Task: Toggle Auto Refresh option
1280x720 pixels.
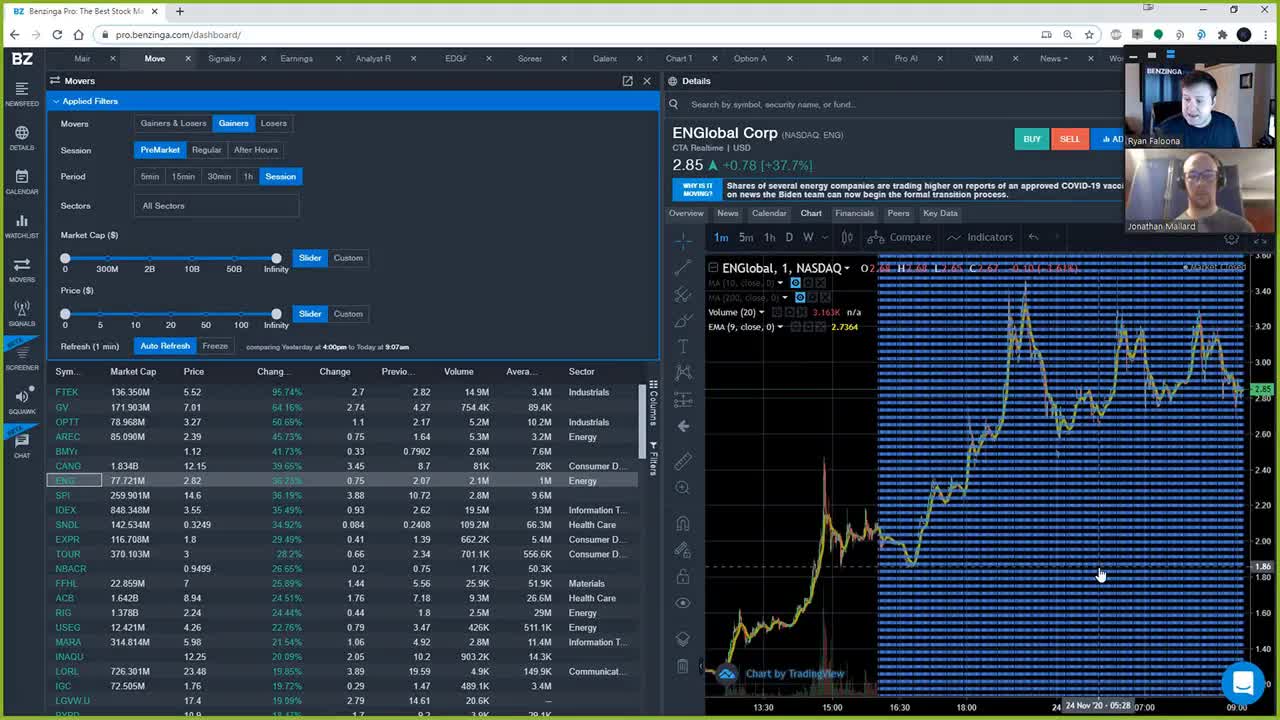Action: [x=165, y=346]
